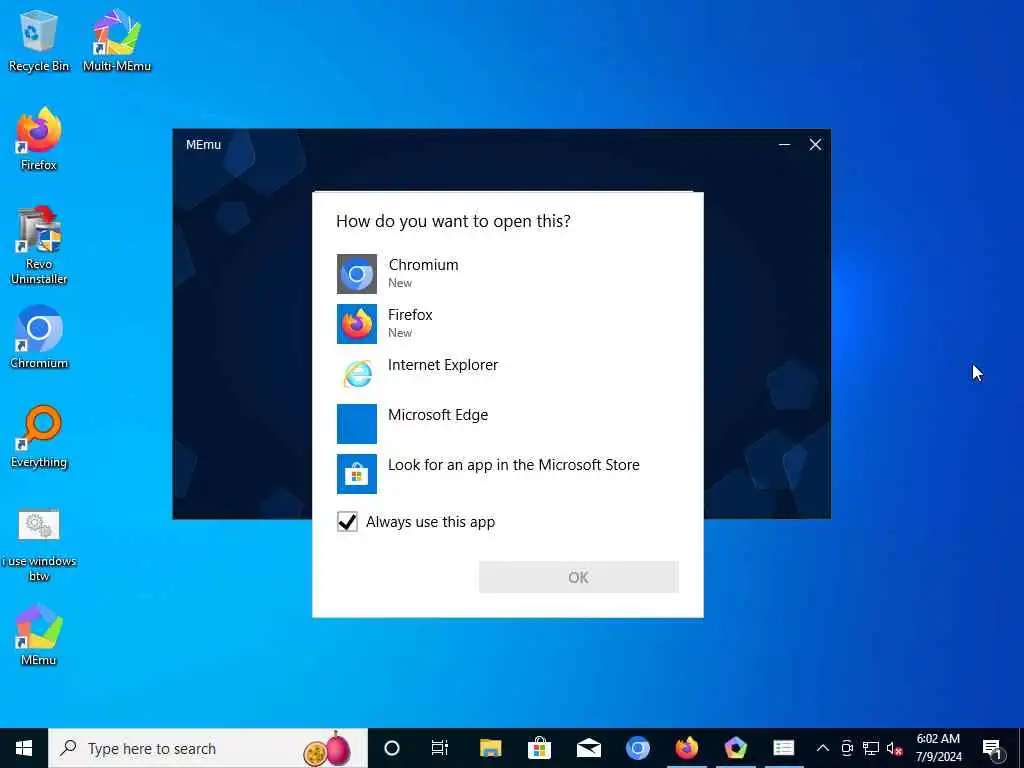Click the OK button in the dialog
The height and width of the screenshot is (768, 1024).
click(x=579, y=577)
